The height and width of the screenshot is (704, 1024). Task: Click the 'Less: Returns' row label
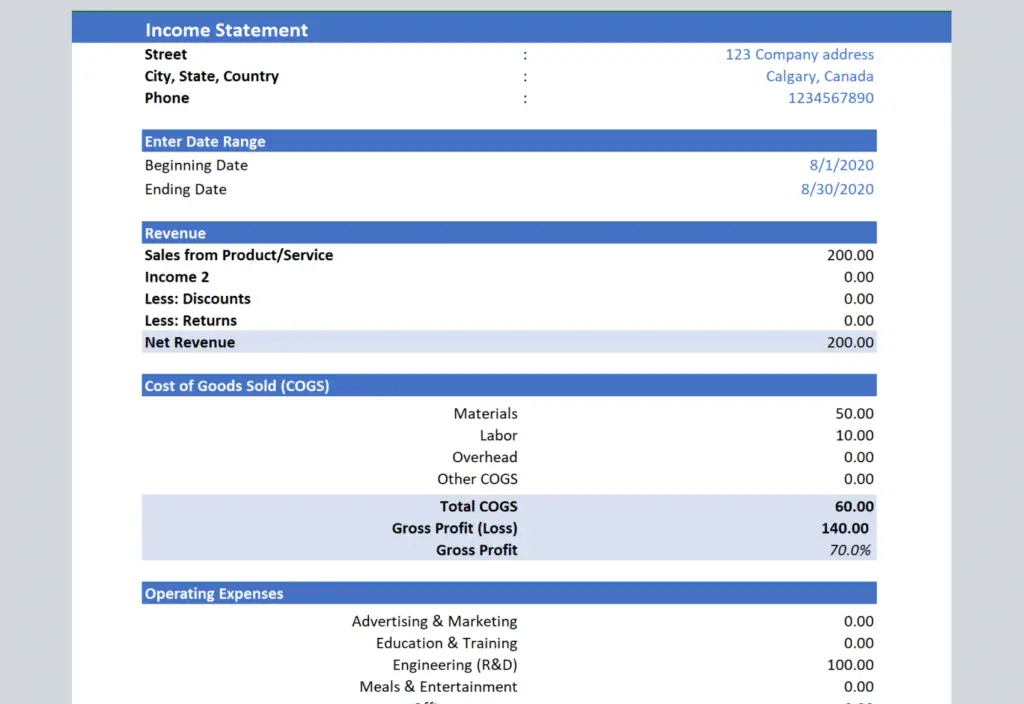coord(190,321)
